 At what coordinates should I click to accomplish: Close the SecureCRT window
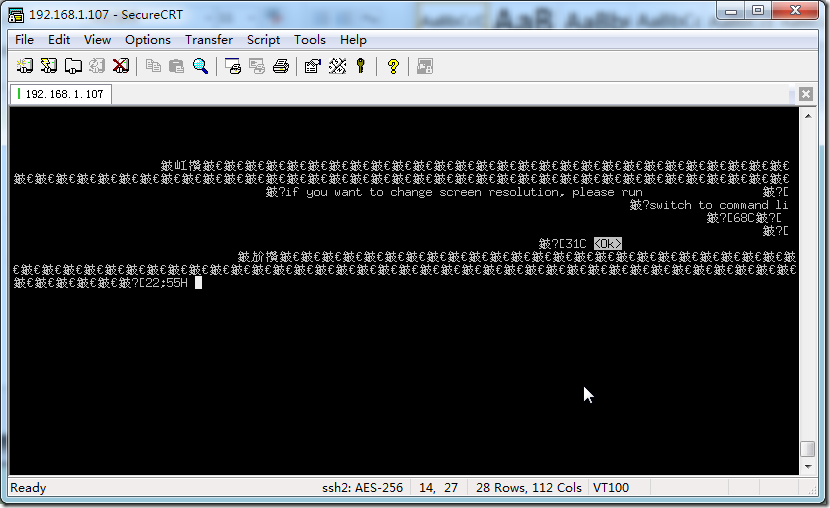[x=795, y=11]
